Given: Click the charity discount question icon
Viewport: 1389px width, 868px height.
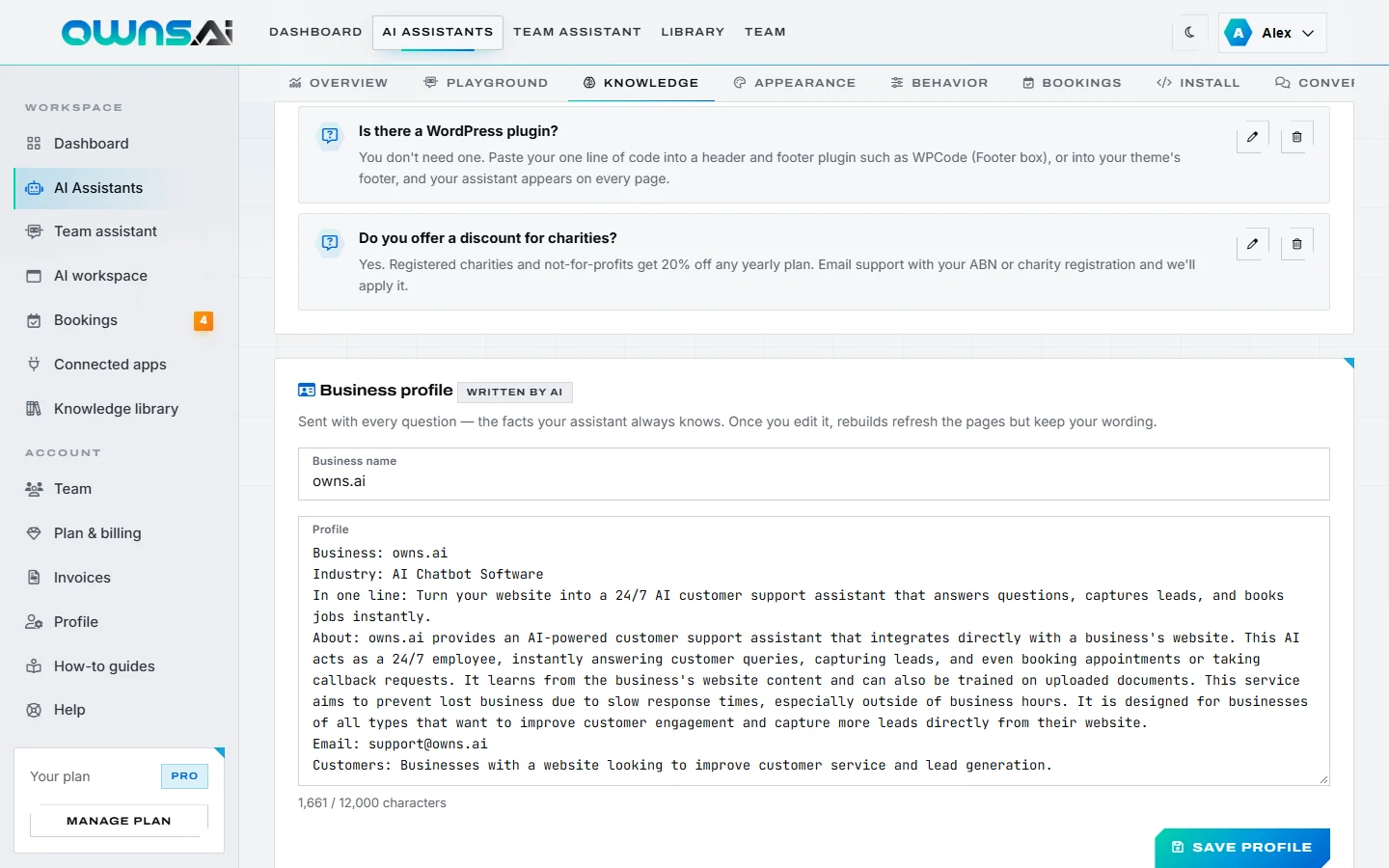Looking at the screenshot, I should pos(330,243).
